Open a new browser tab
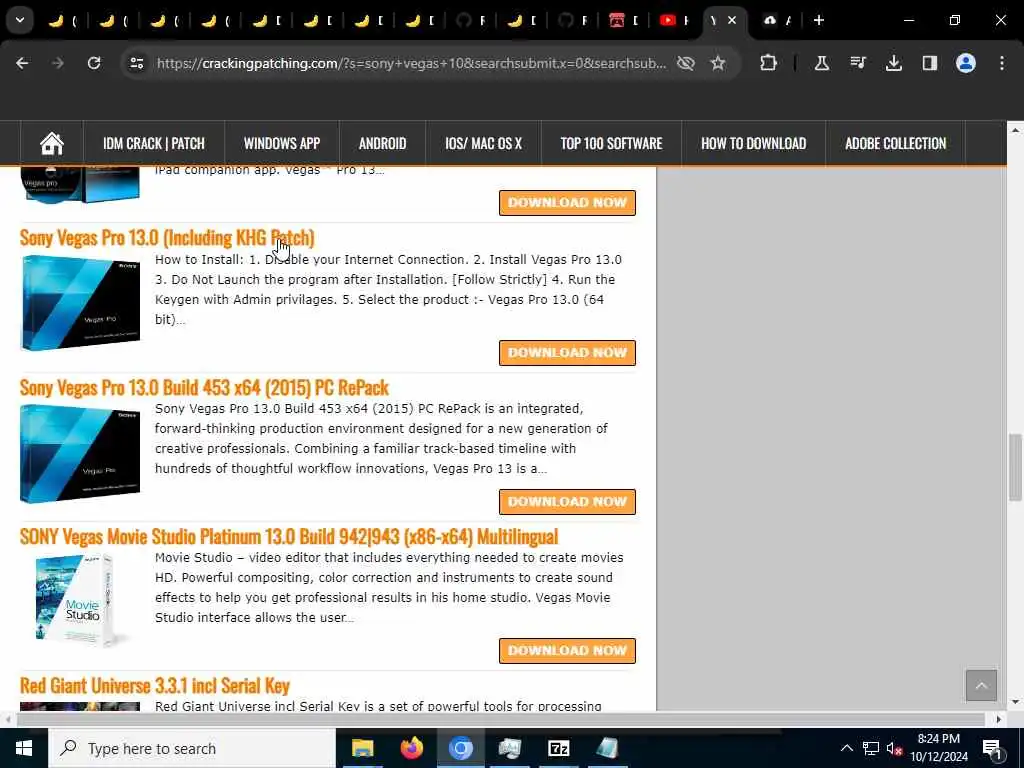This screenshot has width=1024, height=768. 818,20
